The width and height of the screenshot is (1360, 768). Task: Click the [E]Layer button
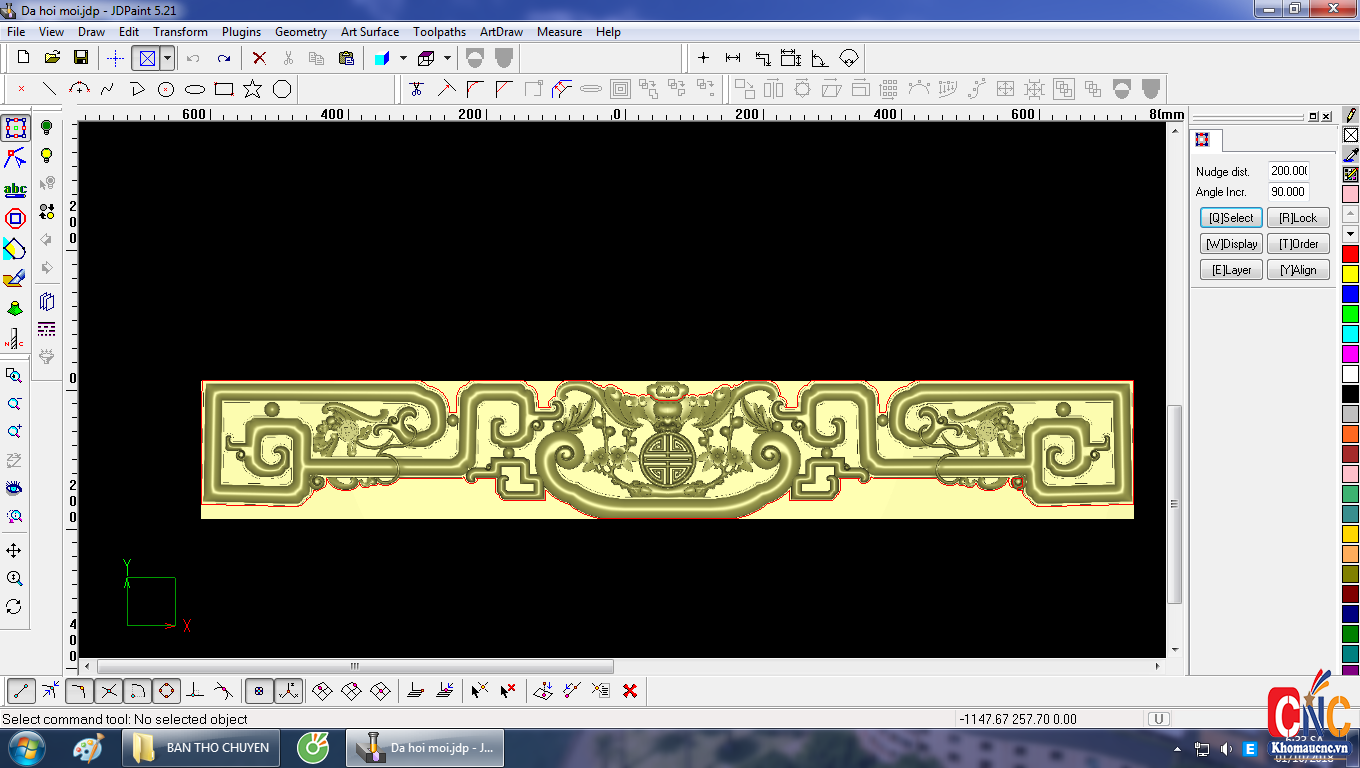coord(1231,270)
